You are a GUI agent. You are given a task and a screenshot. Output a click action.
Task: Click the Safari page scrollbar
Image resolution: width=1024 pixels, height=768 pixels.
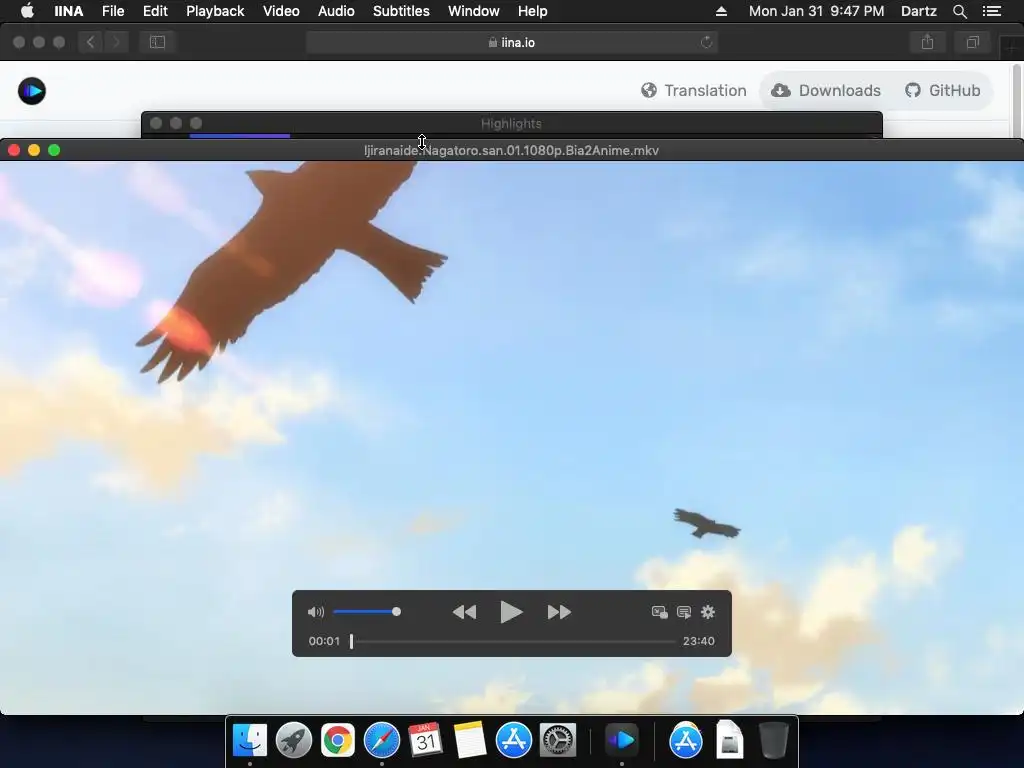(x=1017, y=100)
